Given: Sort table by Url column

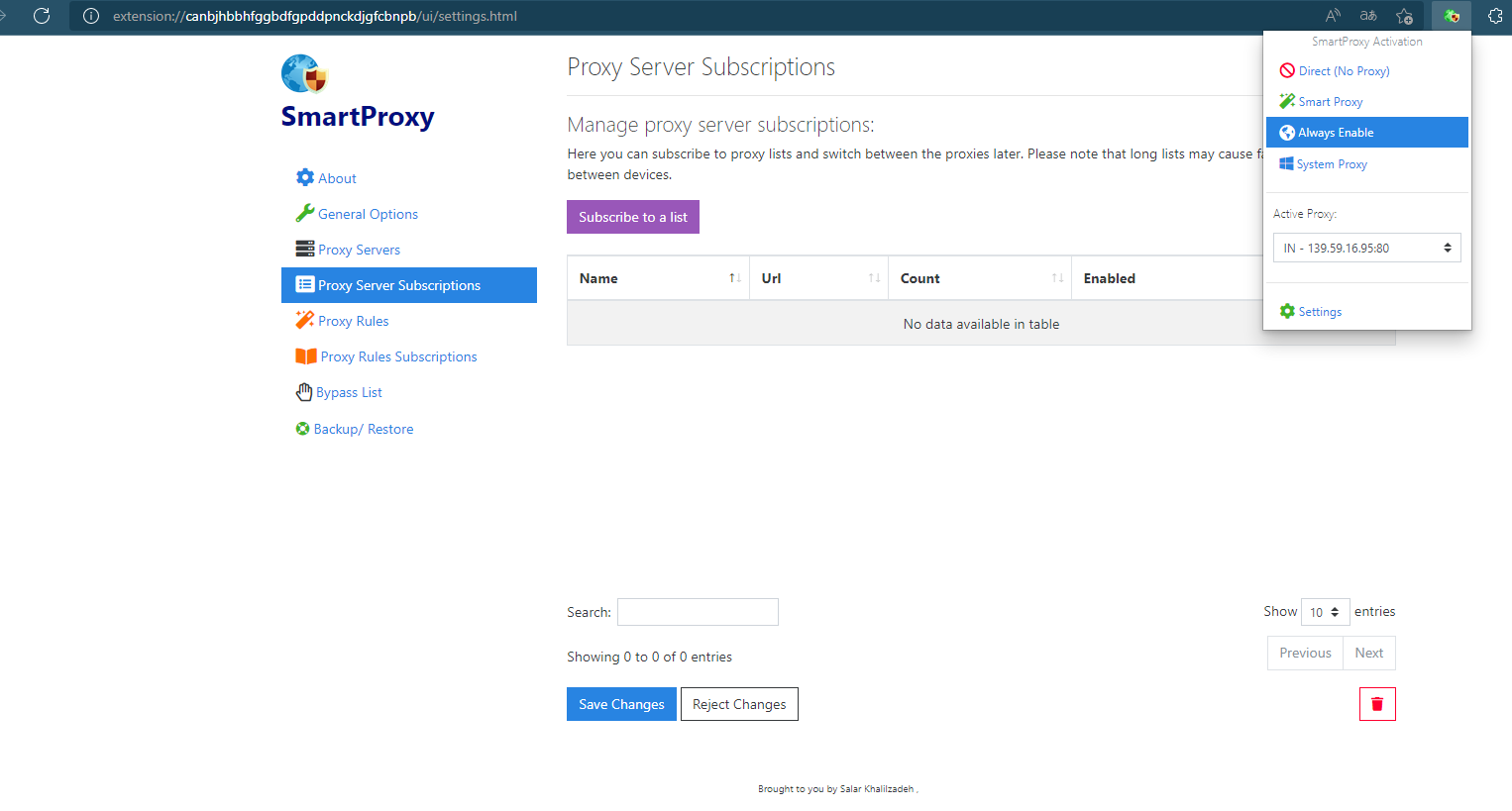Looking at the screenshot, I should point(819,278).
